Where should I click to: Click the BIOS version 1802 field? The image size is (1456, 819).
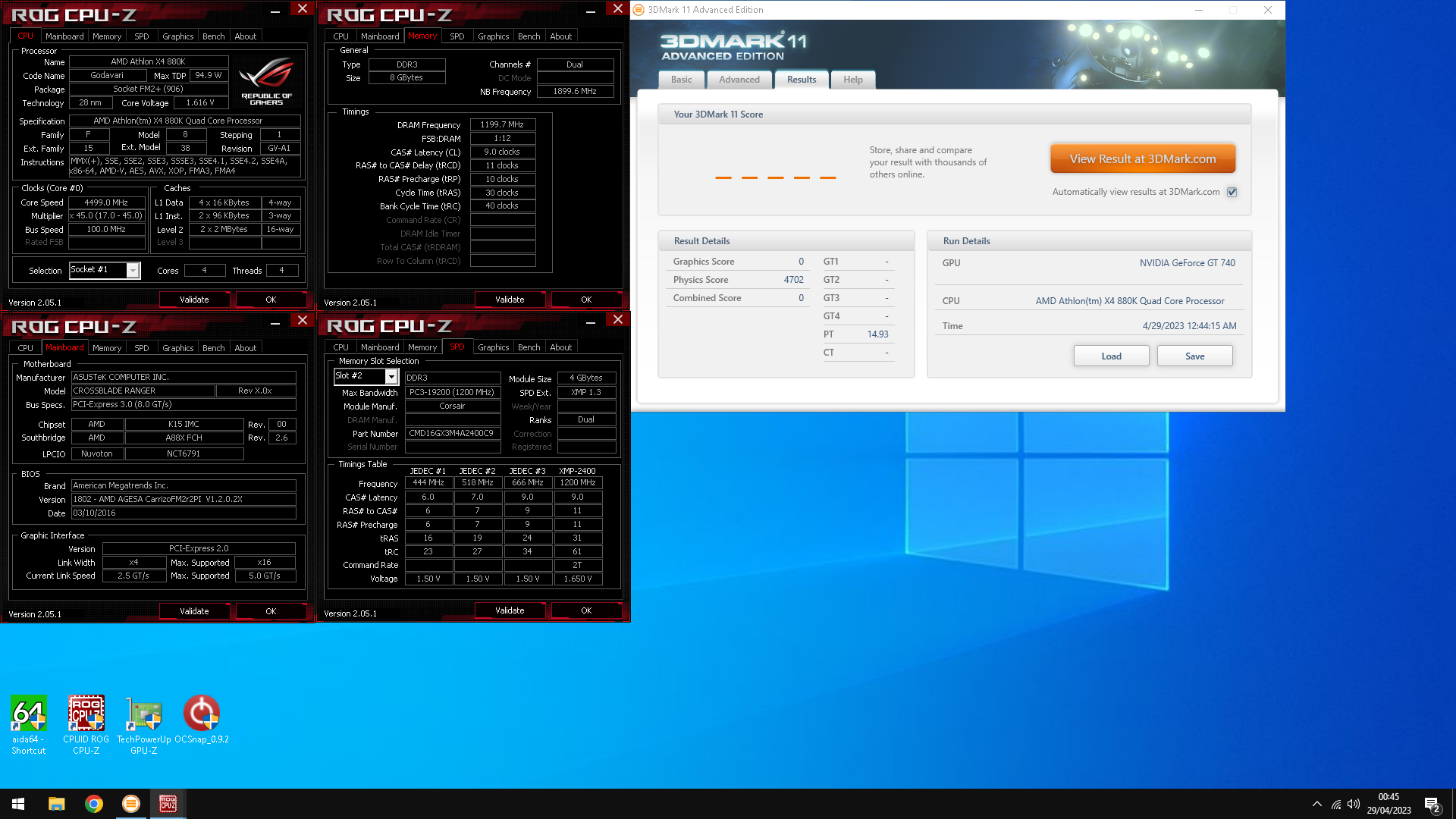pyautogui.click(x=184, y=499)
